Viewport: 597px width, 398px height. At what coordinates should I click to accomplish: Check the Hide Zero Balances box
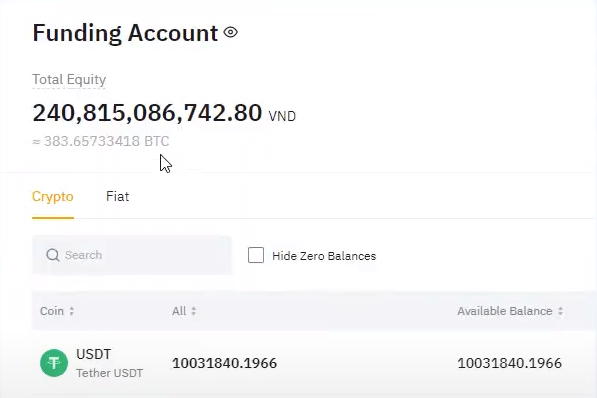256,255
